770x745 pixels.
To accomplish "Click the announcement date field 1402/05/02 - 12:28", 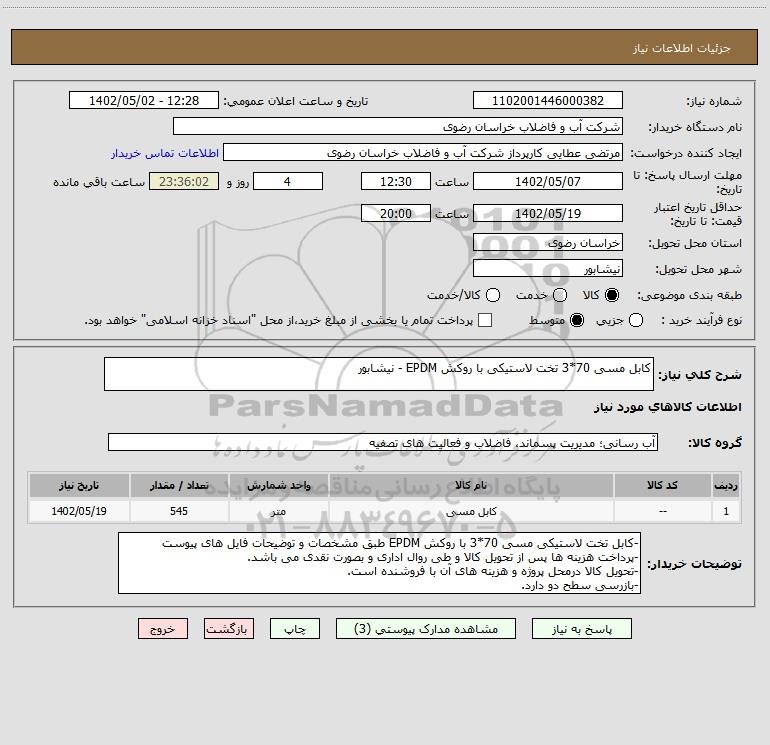I will coord(144,101).
